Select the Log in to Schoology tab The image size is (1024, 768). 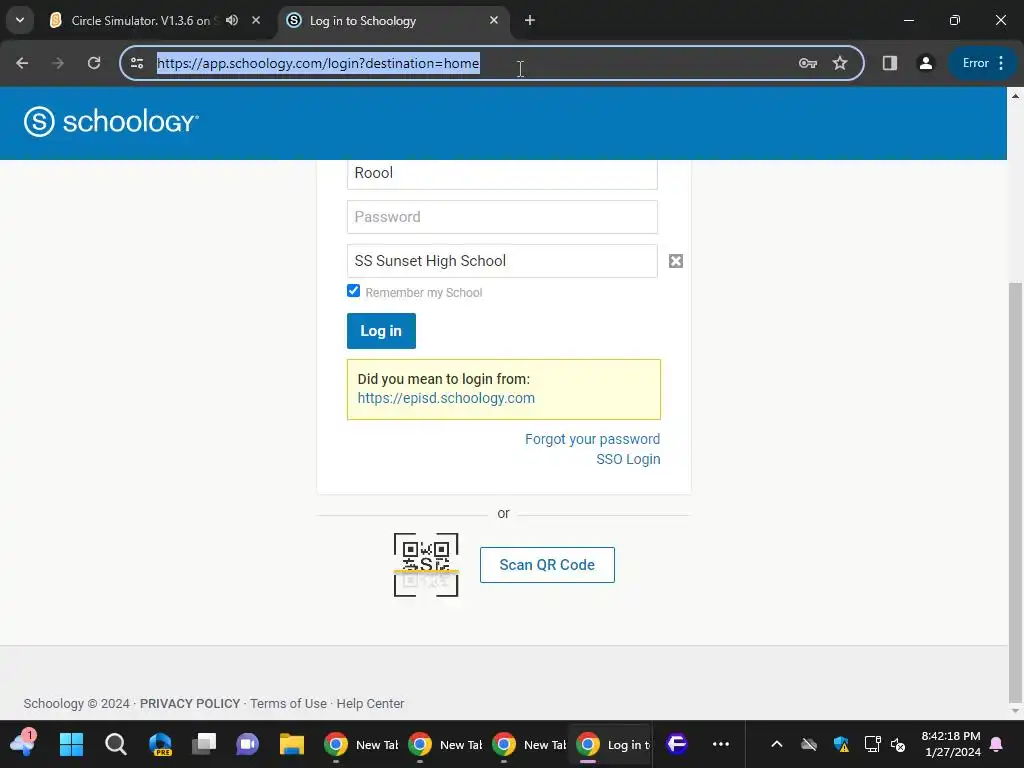coord(392,21)
